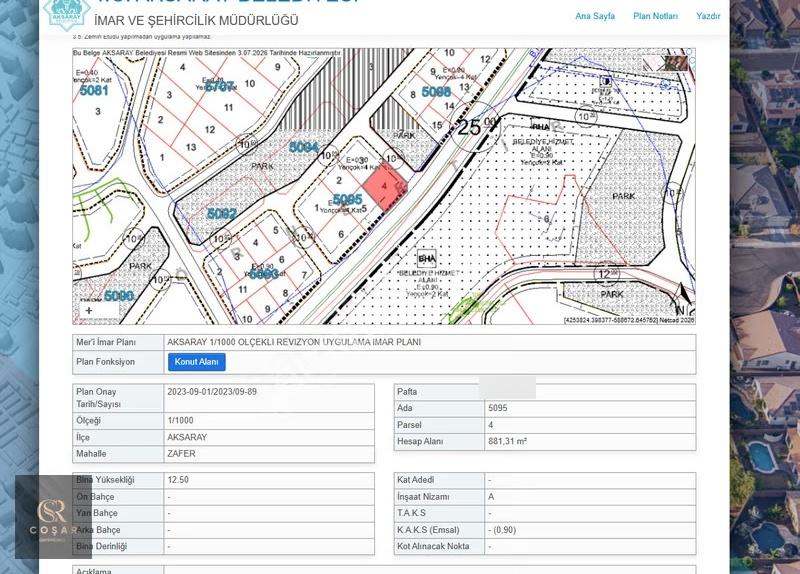Click the document preparation date notice
The width and height of the screenshot is (800, 574).
pyautogui.click(x=207, y=53)
